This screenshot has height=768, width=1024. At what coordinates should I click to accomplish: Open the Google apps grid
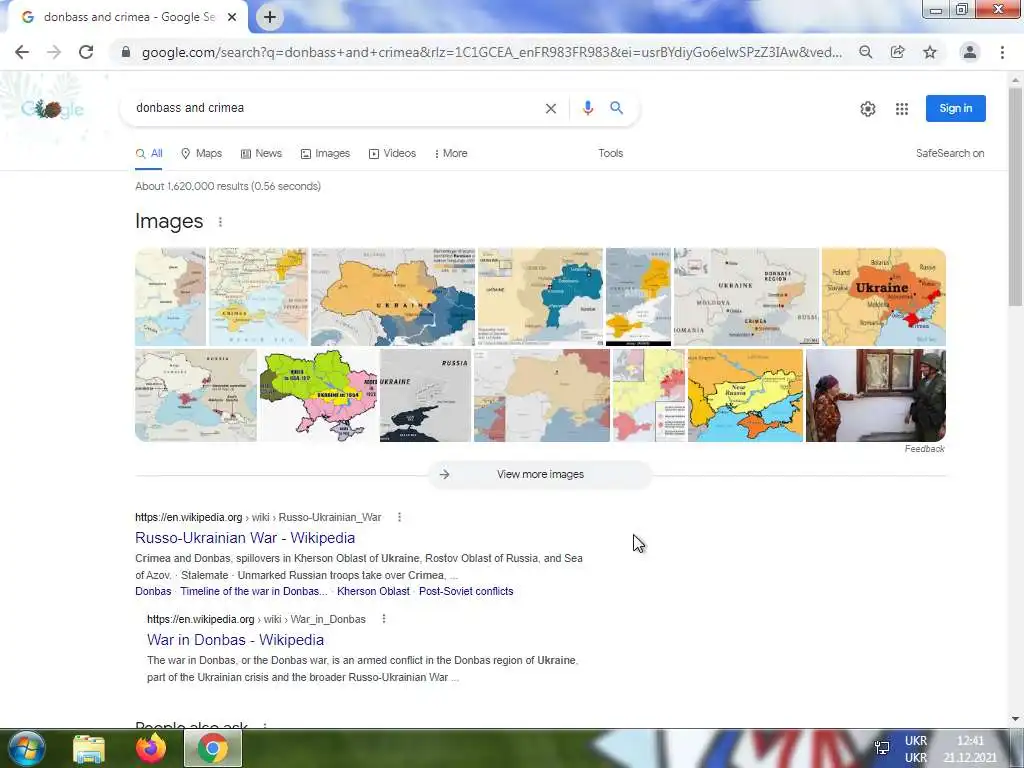point(902,109)
